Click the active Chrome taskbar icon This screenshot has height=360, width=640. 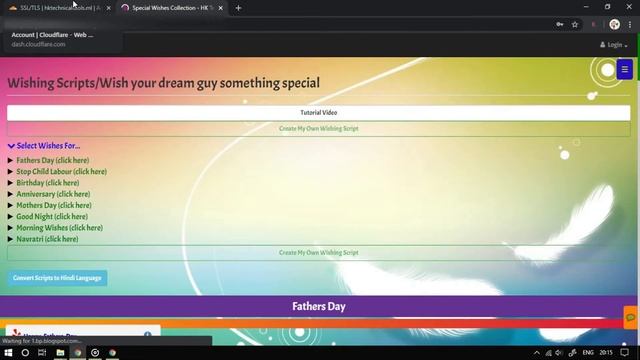tap(78, 353)
